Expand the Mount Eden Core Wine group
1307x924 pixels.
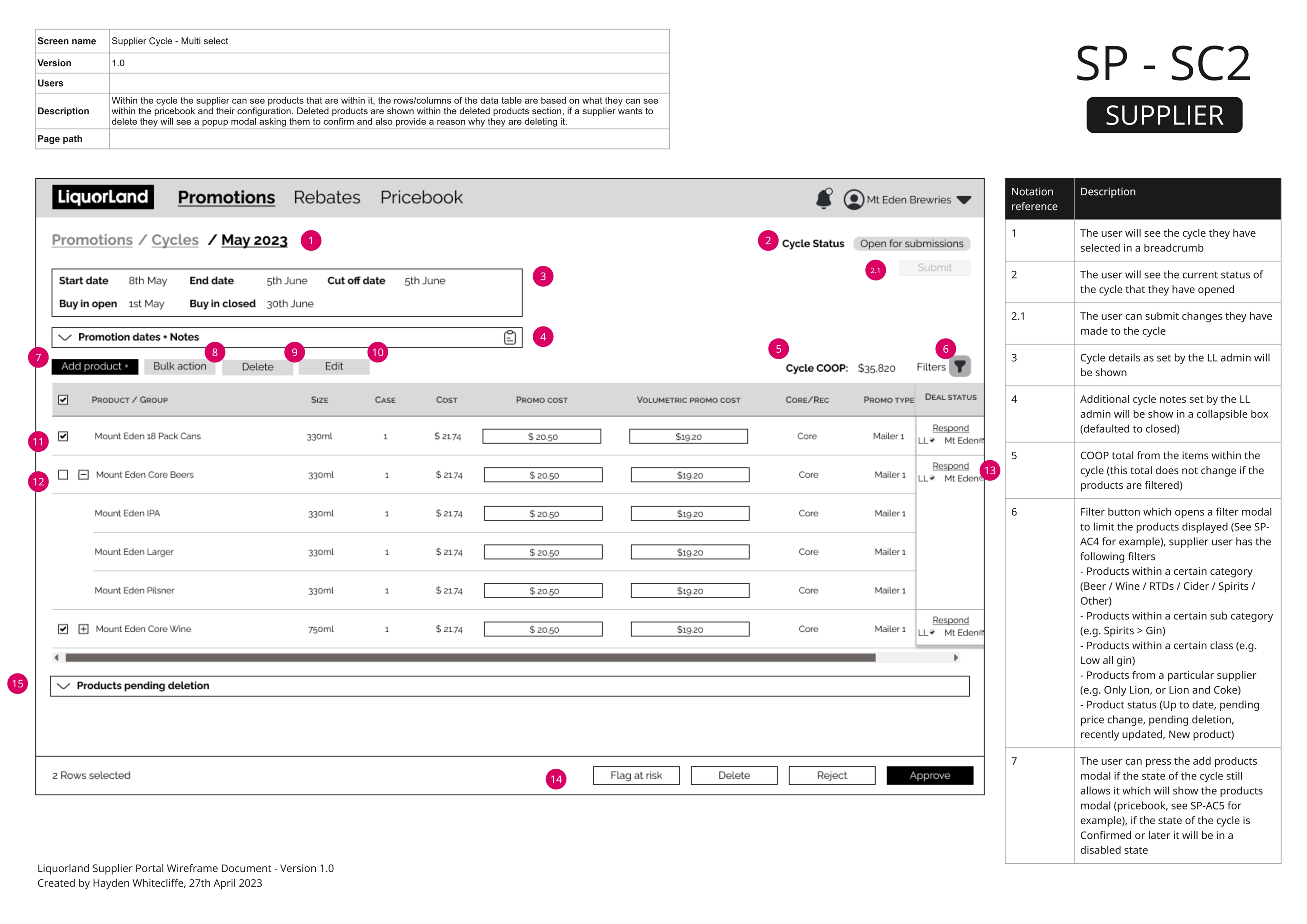pos(84,629)
